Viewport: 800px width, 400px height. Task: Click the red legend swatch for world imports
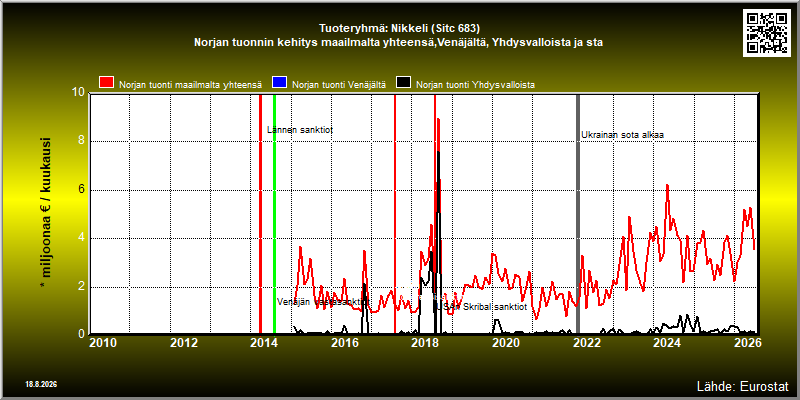(107, 83)
